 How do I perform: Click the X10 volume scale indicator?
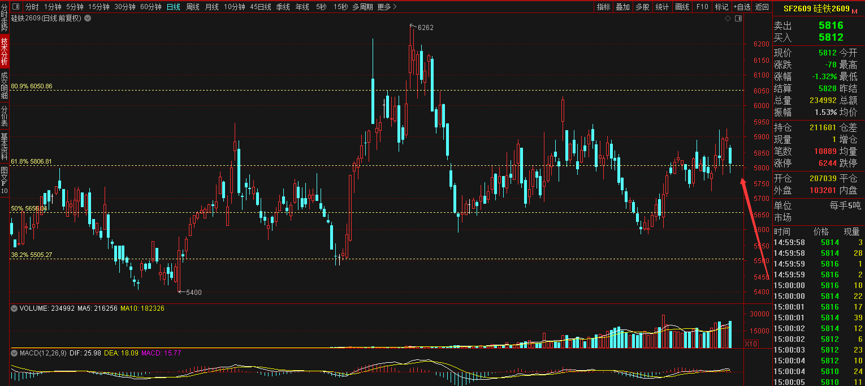(x=750, y=344)
